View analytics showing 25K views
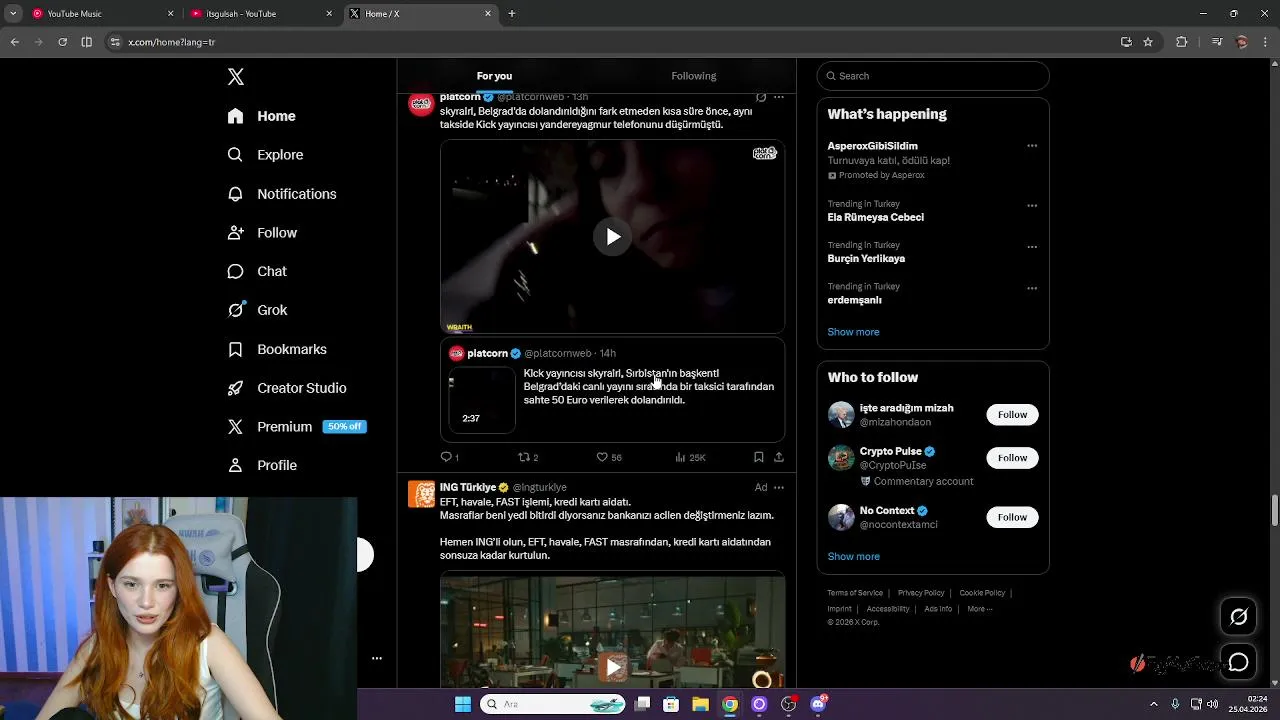The image size is (1280, 720). click(690, 457)
